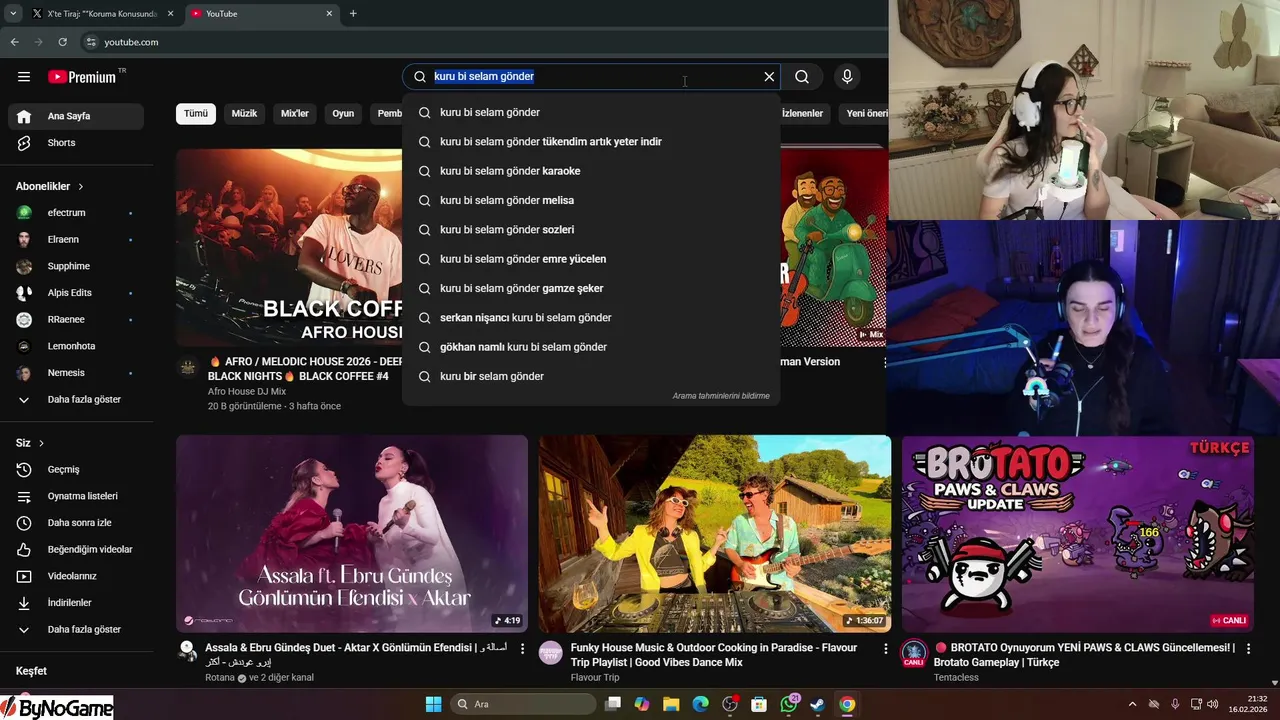
Task: Select suggestion 'tükendim artık yeter indir'
Action: 591,142
